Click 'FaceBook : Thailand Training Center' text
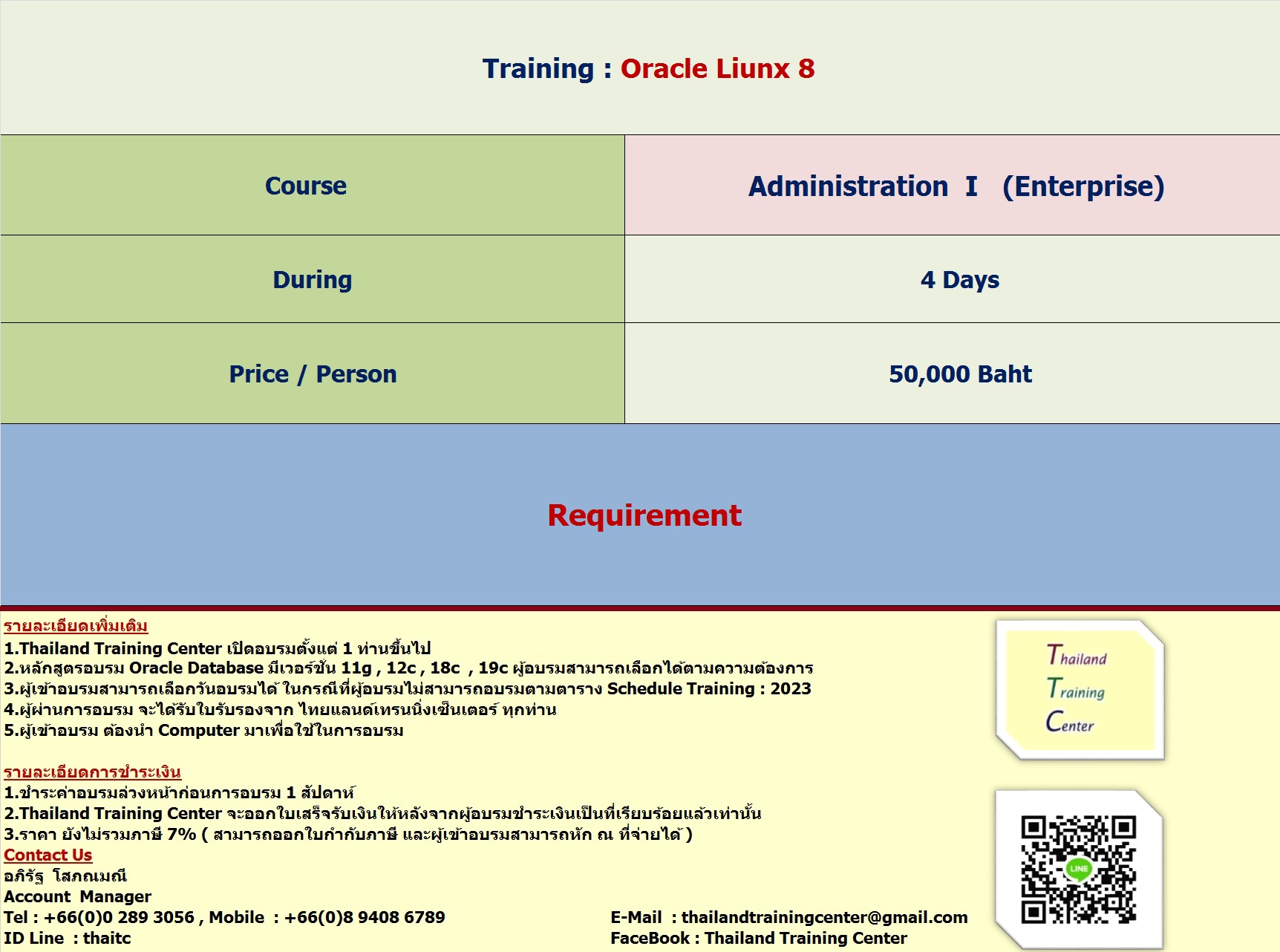The width and height of the screenshot is (1280, 952). coord(759,938)
